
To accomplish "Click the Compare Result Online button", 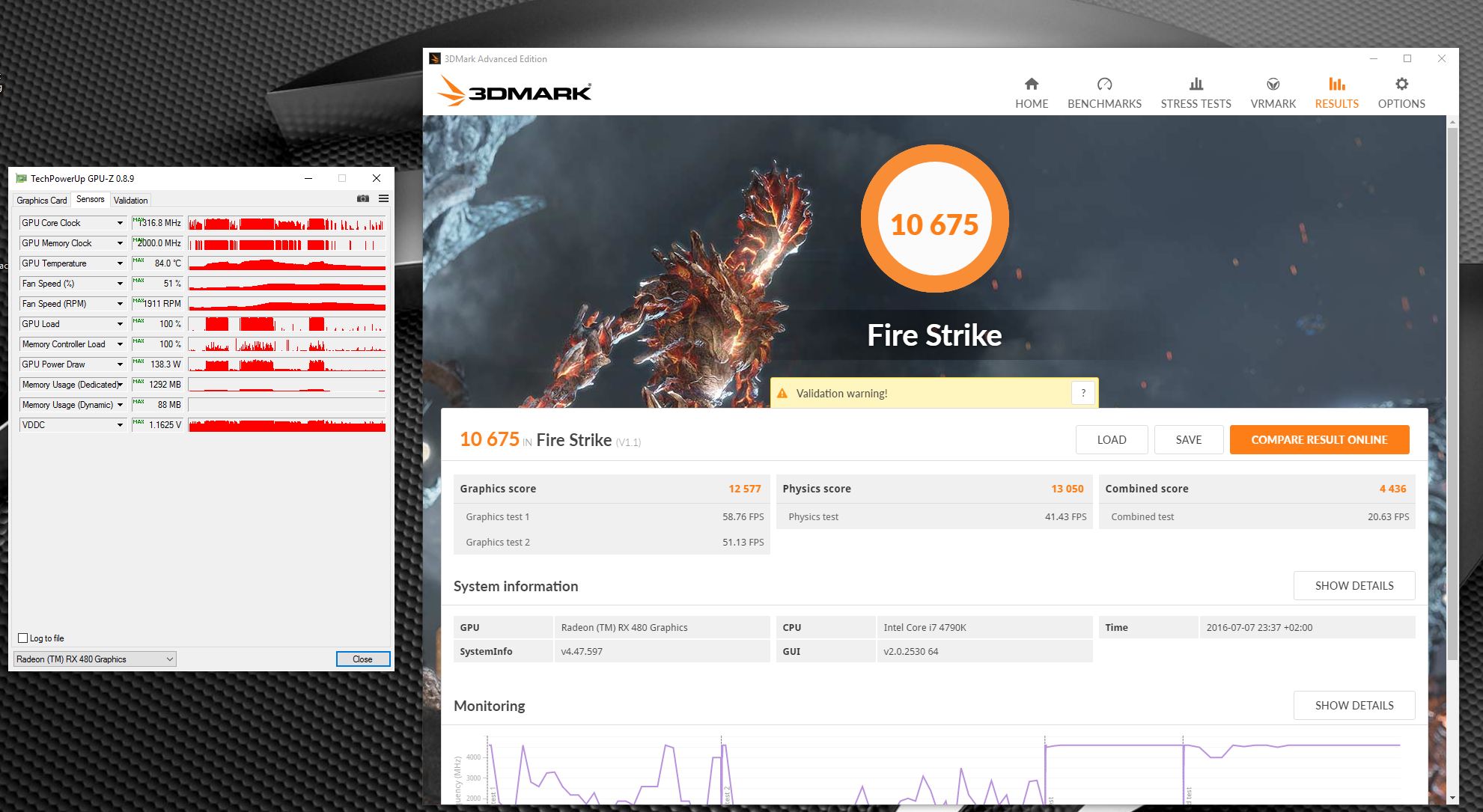I will 1319,440.
